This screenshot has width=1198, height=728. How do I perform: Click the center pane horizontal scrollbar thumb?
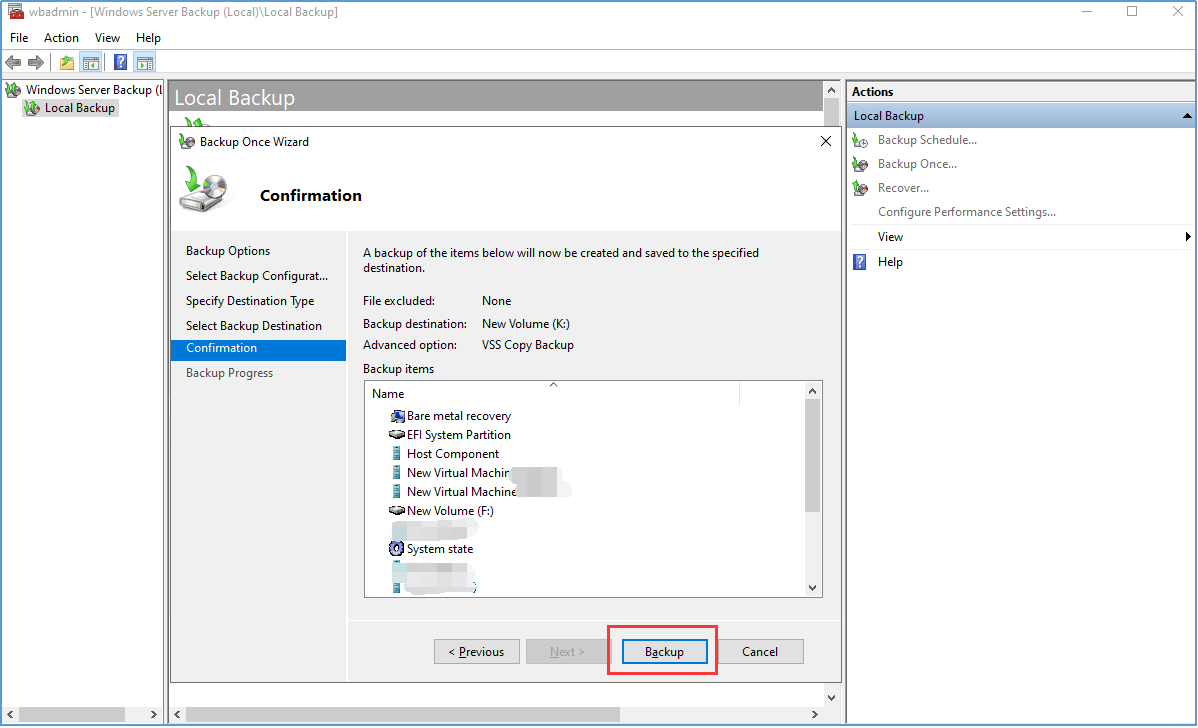click(403, 714)
